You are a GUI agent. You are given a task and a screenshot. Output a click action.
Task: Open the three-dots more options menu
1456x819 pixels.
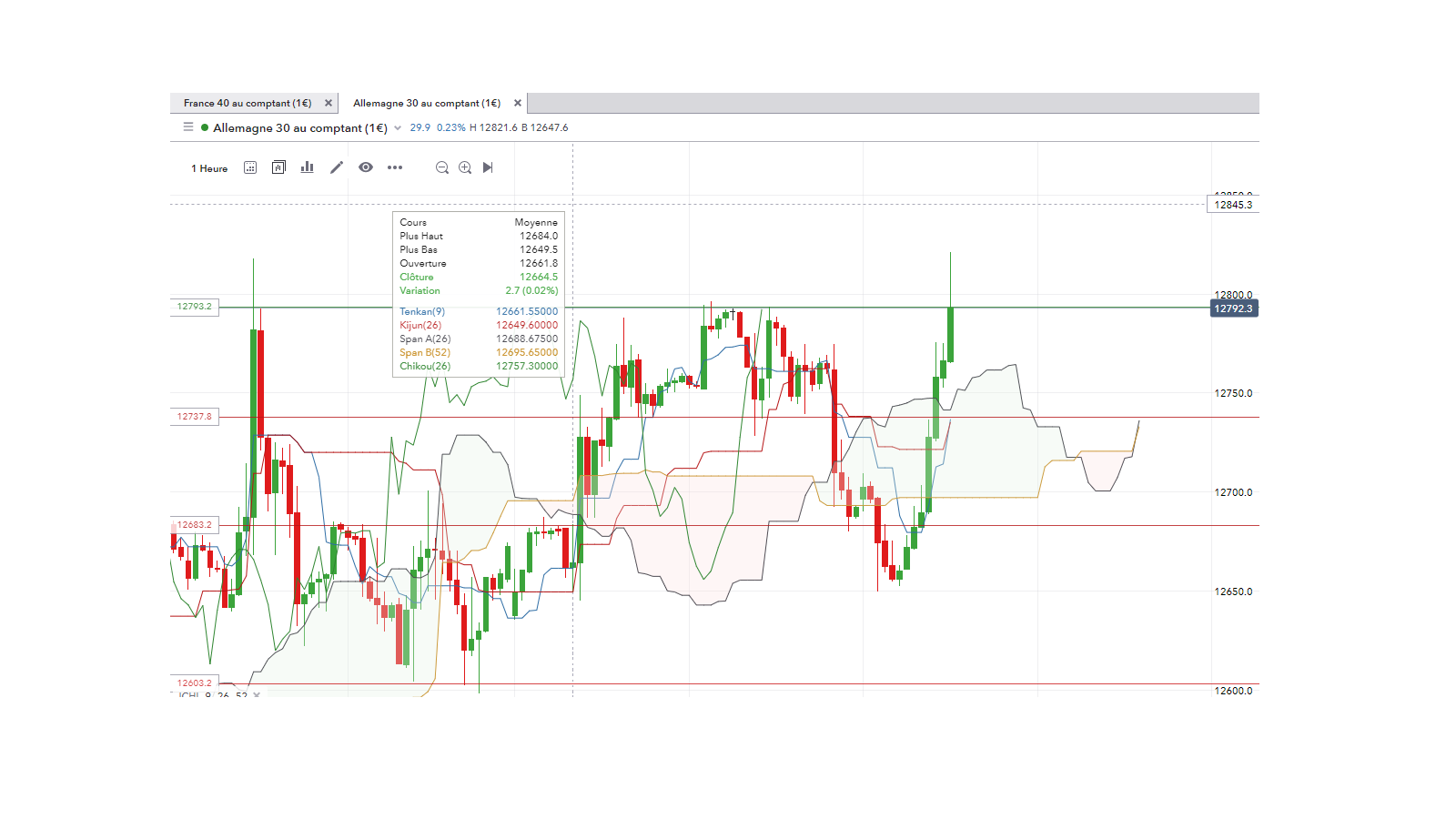coord(395,167)
